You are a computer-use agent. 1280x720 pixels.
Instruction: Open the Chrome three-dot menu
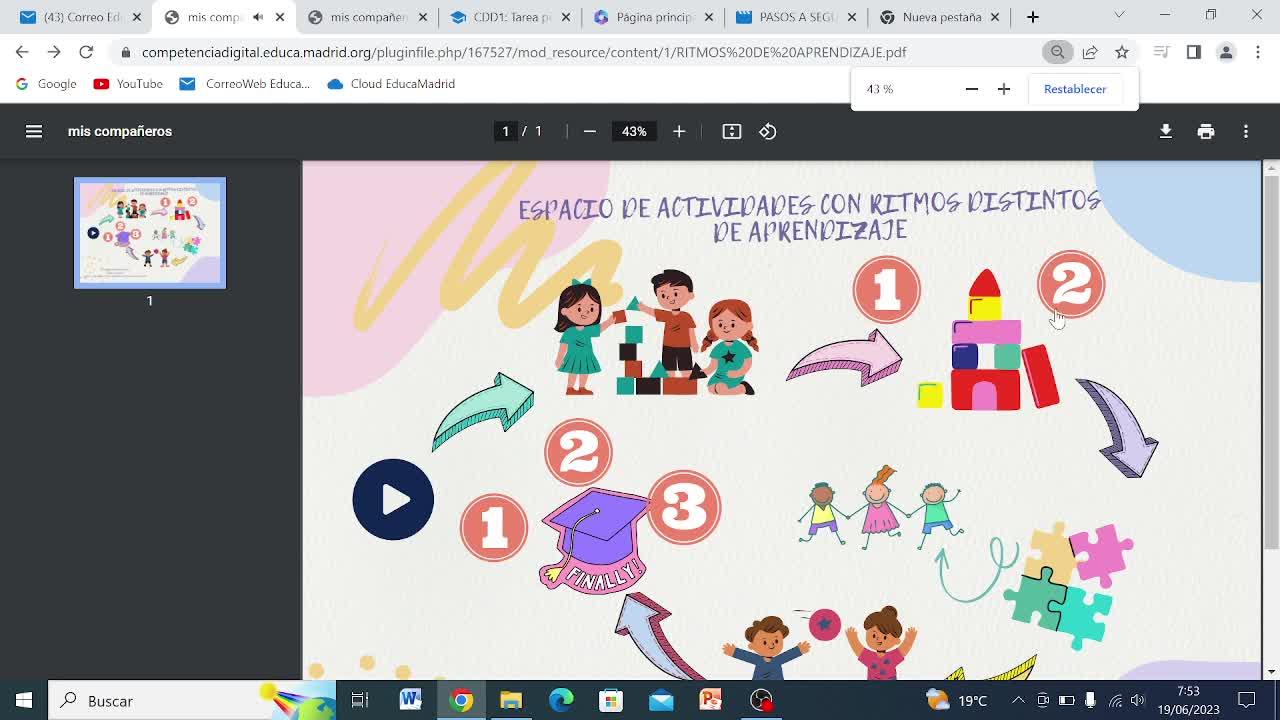click(x=1257, y=52)
